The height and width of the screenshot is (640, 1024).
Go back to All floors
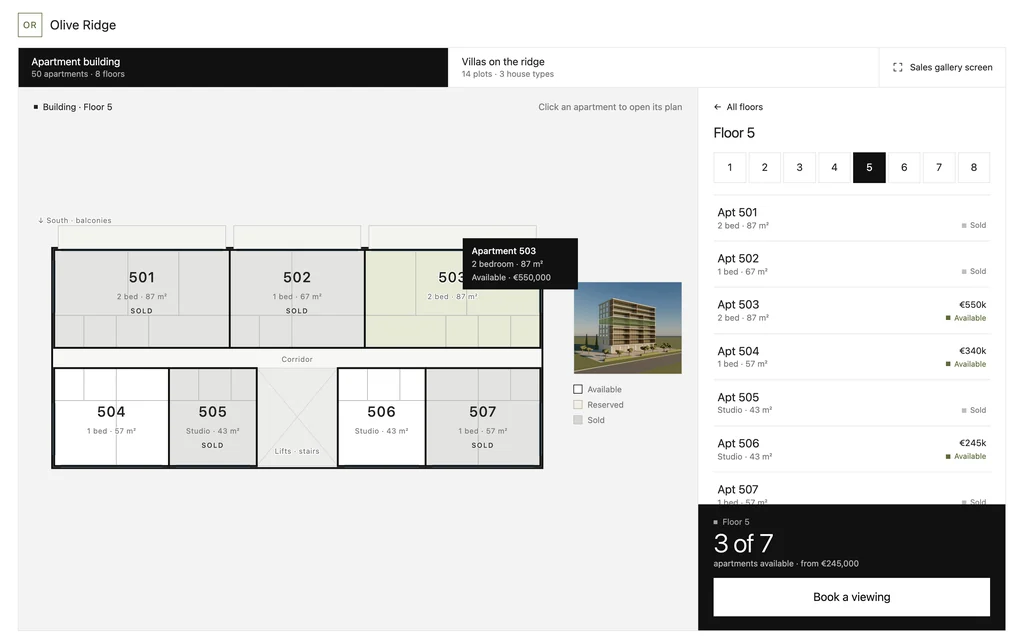(739, 107)
